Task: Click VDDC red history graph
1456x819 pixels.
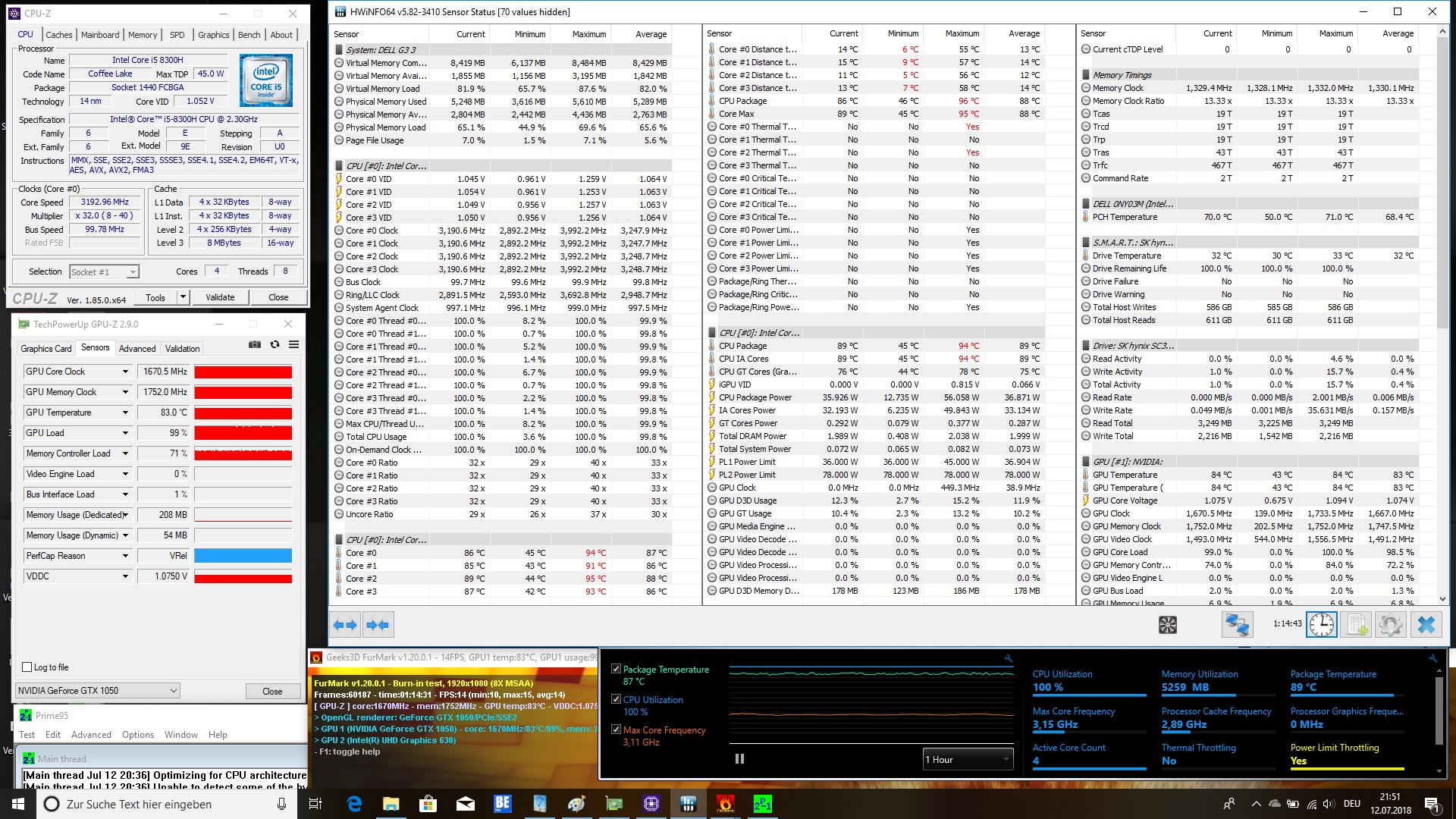Action: point(243,576)
